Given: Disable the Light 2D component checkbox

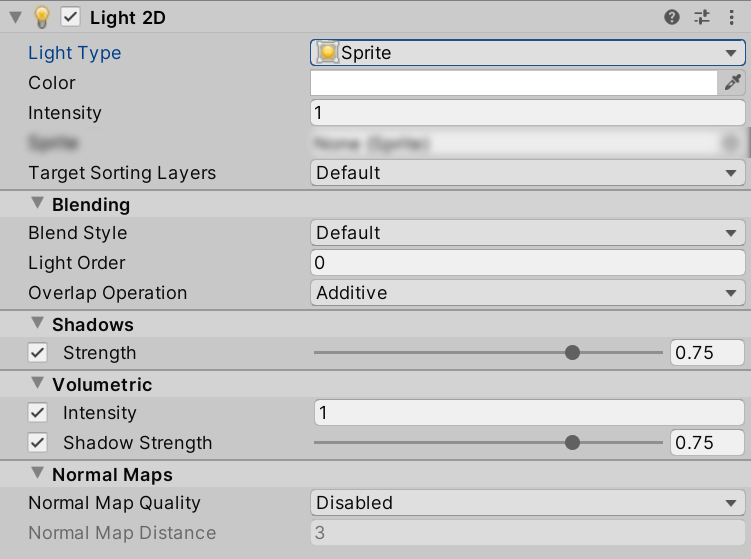Looking at the screenshot, I should tap(70, 17).
